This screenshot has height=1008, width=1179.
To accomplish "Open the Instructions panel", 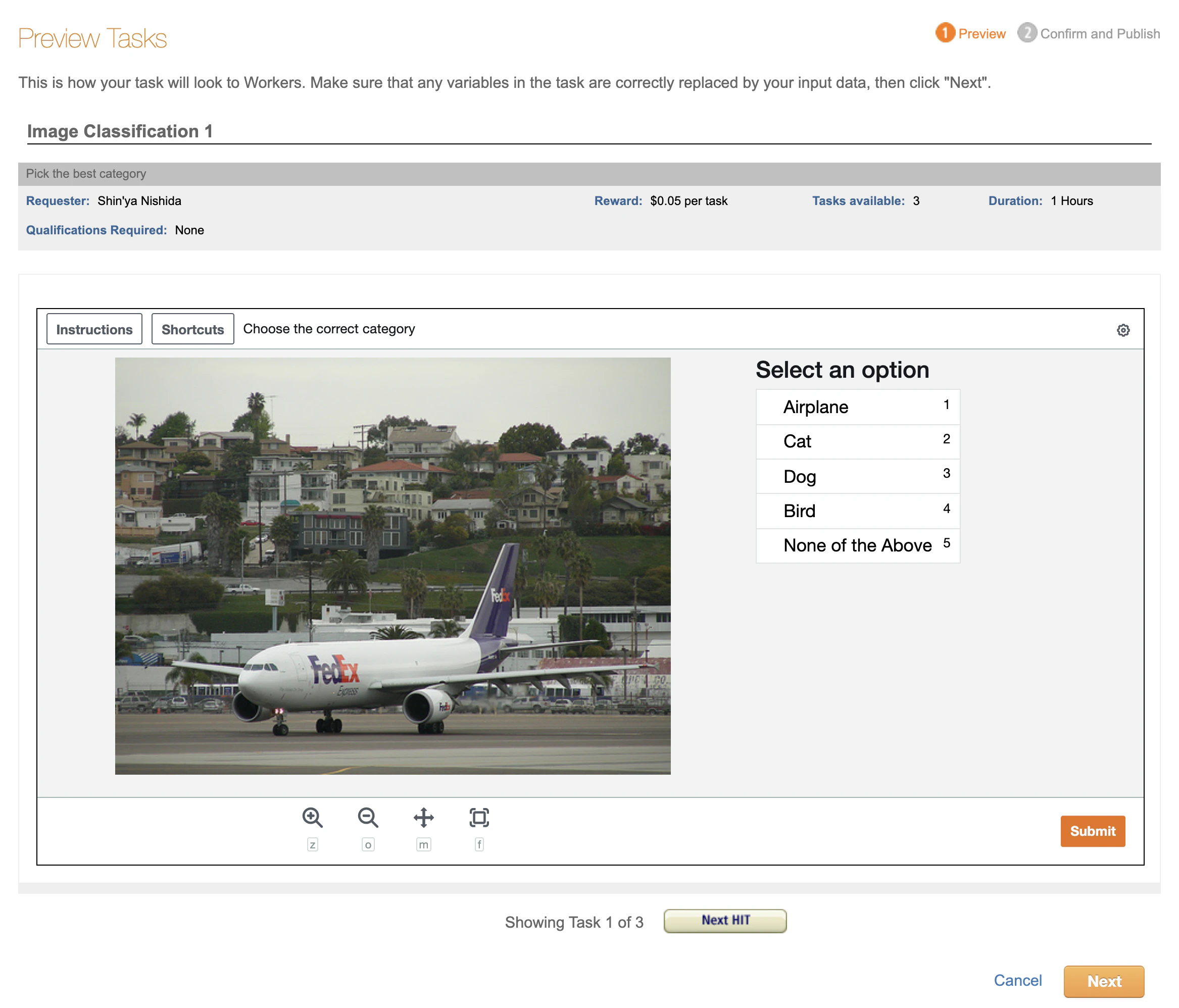I will tap(94, 329).
